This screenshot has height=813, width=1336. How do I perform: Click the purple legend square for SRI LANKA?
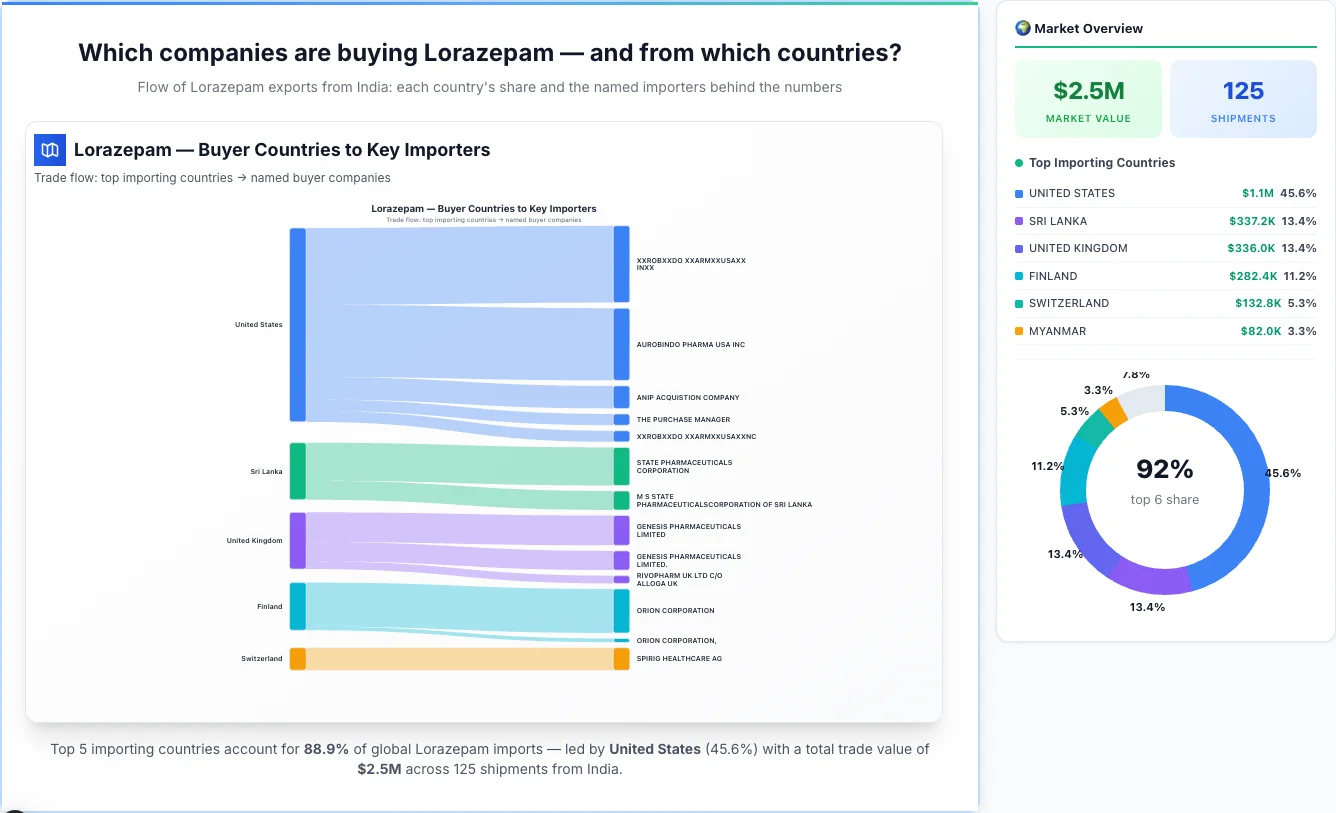click(x=1019, y=221)
